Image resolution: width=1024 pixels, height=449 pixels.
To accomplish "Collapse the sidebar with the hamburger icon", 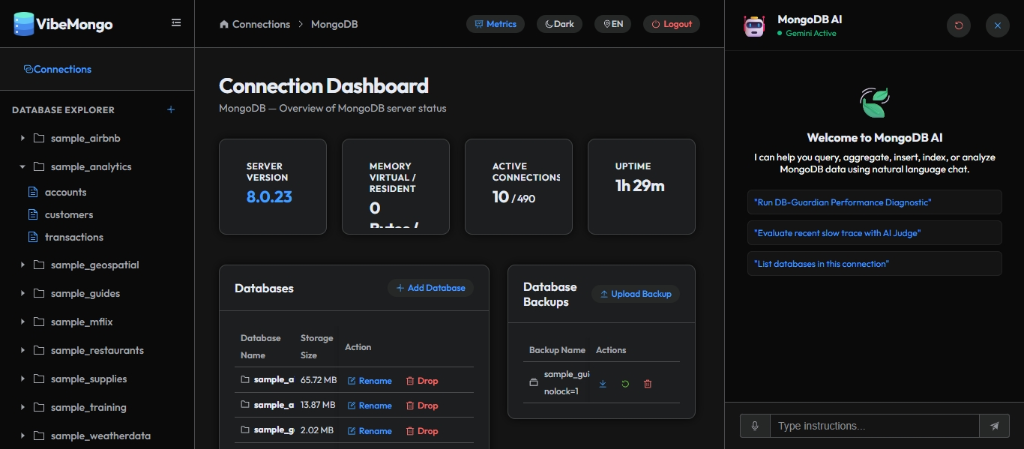I will (176, 22).
